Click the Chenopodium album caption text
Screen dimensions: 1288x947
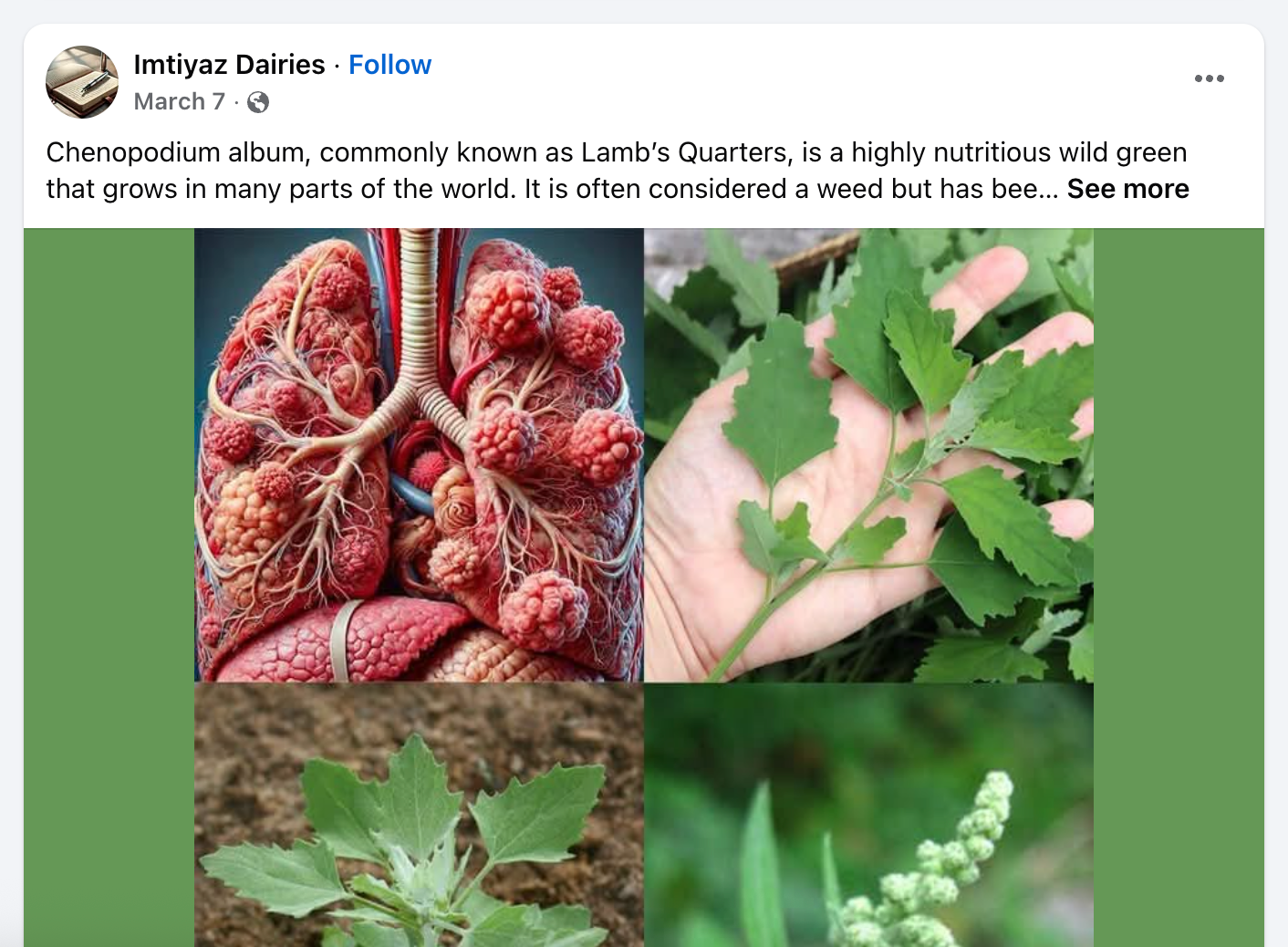(x=618, y=171)
